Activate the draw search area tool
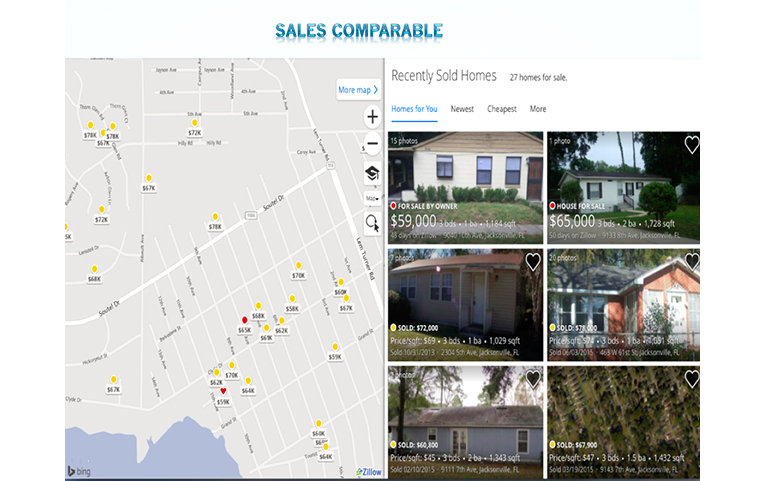The width and height of the screenshot is (770, 481). (372, 222)
